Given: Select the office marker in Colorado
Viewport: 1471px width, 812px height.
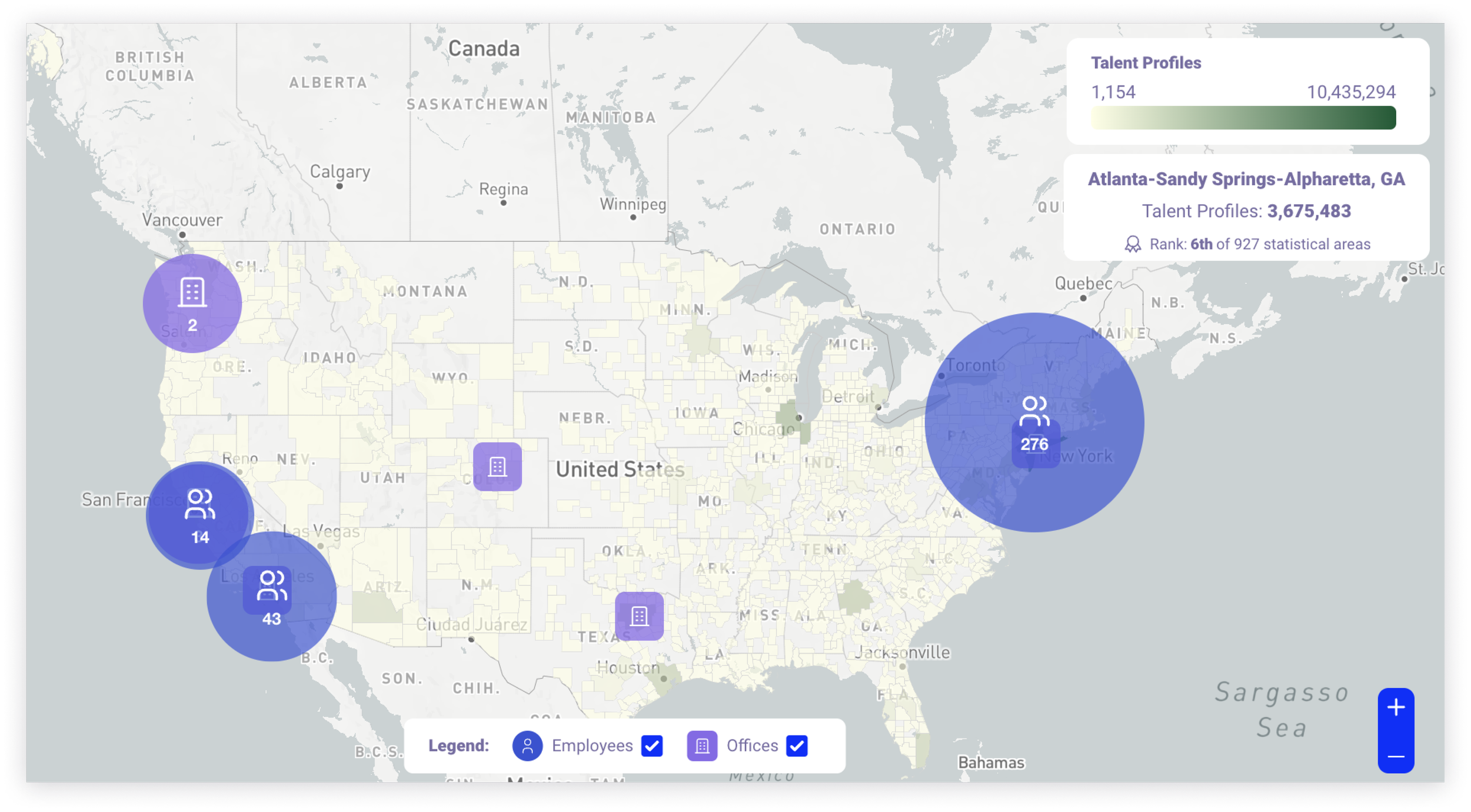Looking at the screenshot, I should coord(497,467).
